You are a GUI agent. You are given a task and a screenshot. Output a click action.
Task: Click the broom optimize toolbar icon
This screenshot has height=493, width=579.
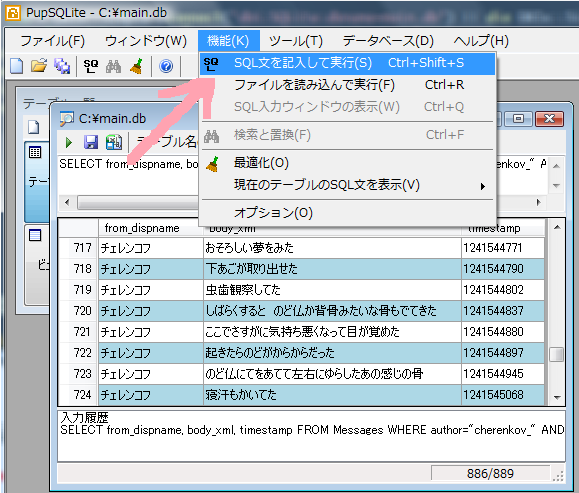point(137,66)
